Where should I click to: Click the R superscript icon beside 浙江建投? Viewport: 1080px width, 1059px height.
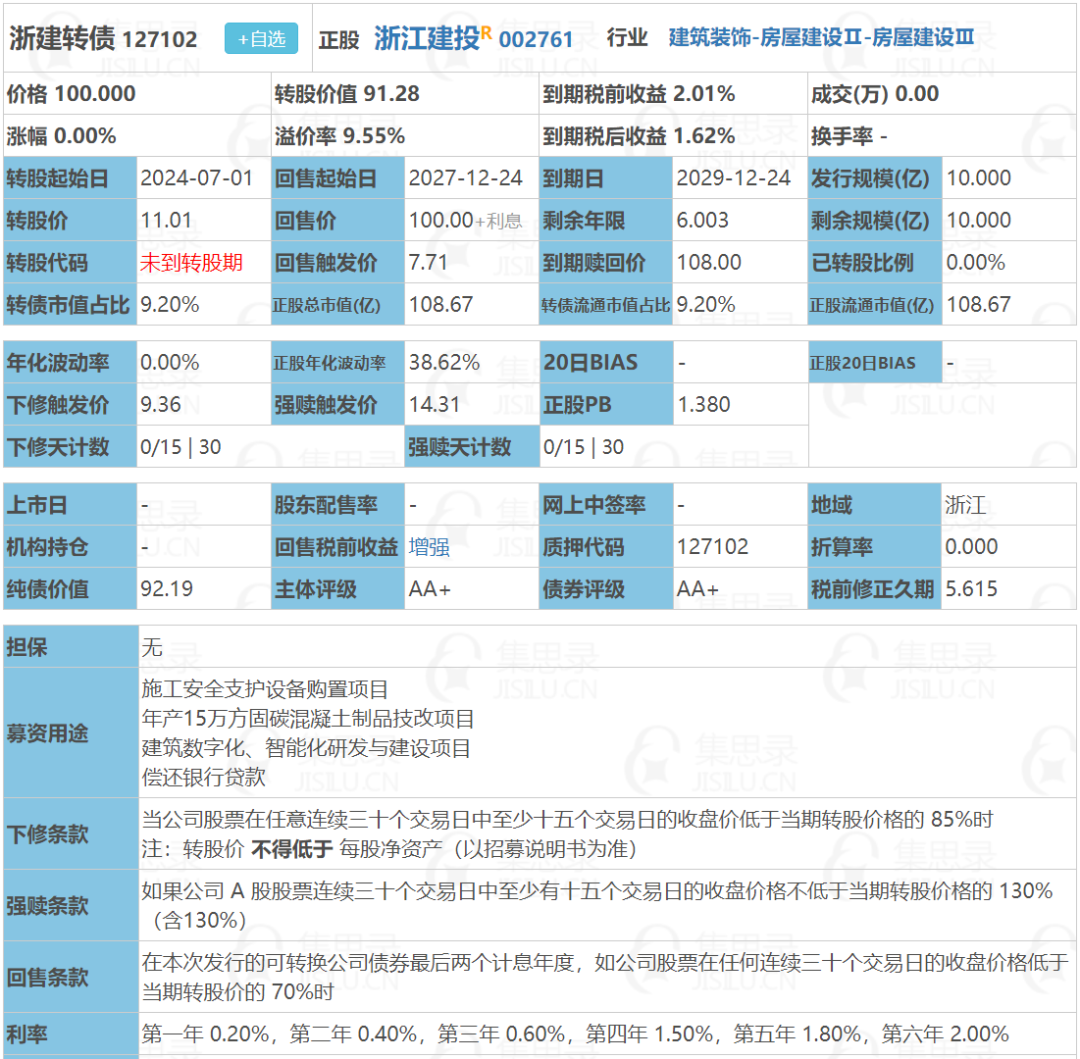(x=486, y=32)
